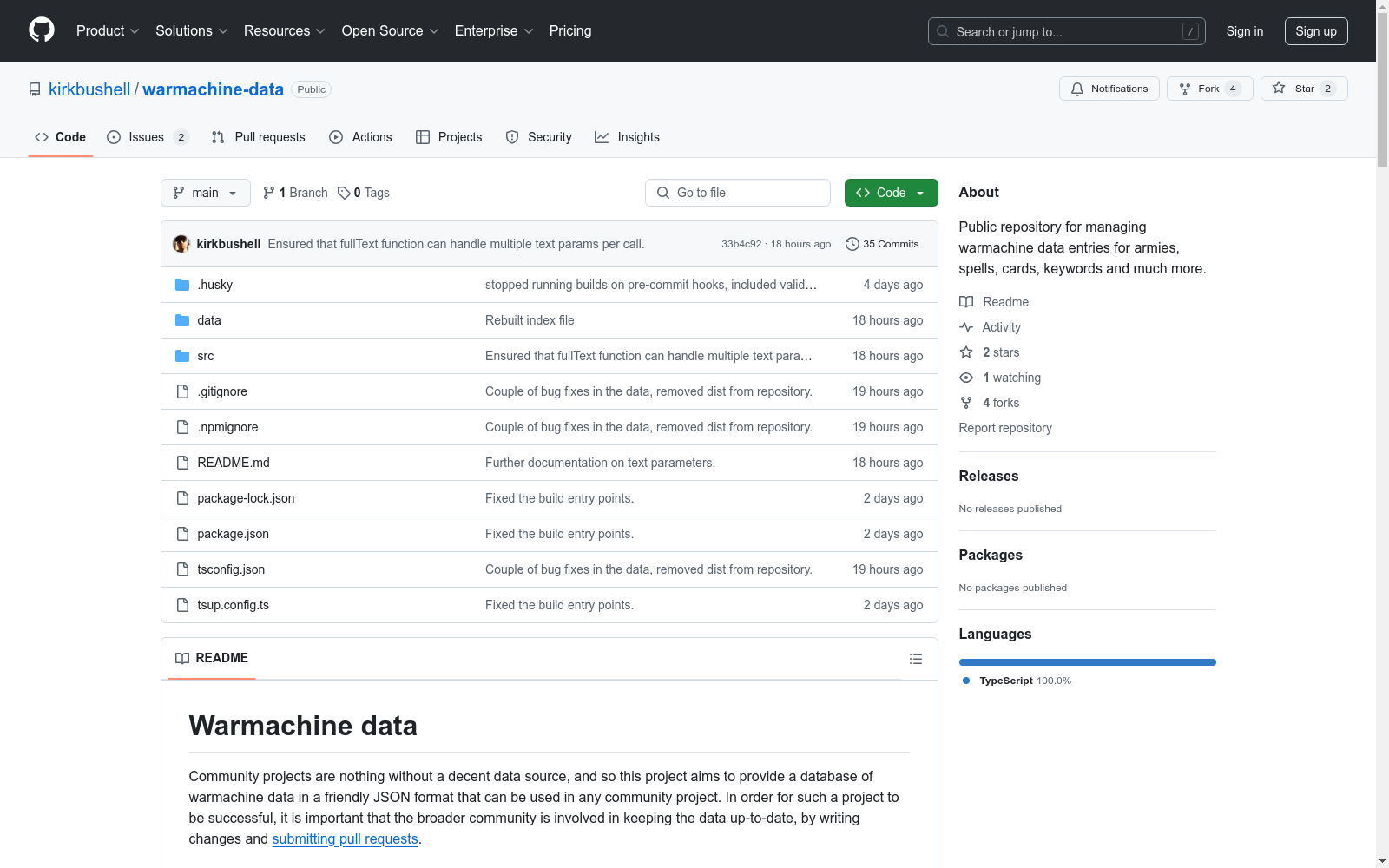The image size is (1389, 868).
Task: Click the search magnifier icon in header
Action: (943, 31)
